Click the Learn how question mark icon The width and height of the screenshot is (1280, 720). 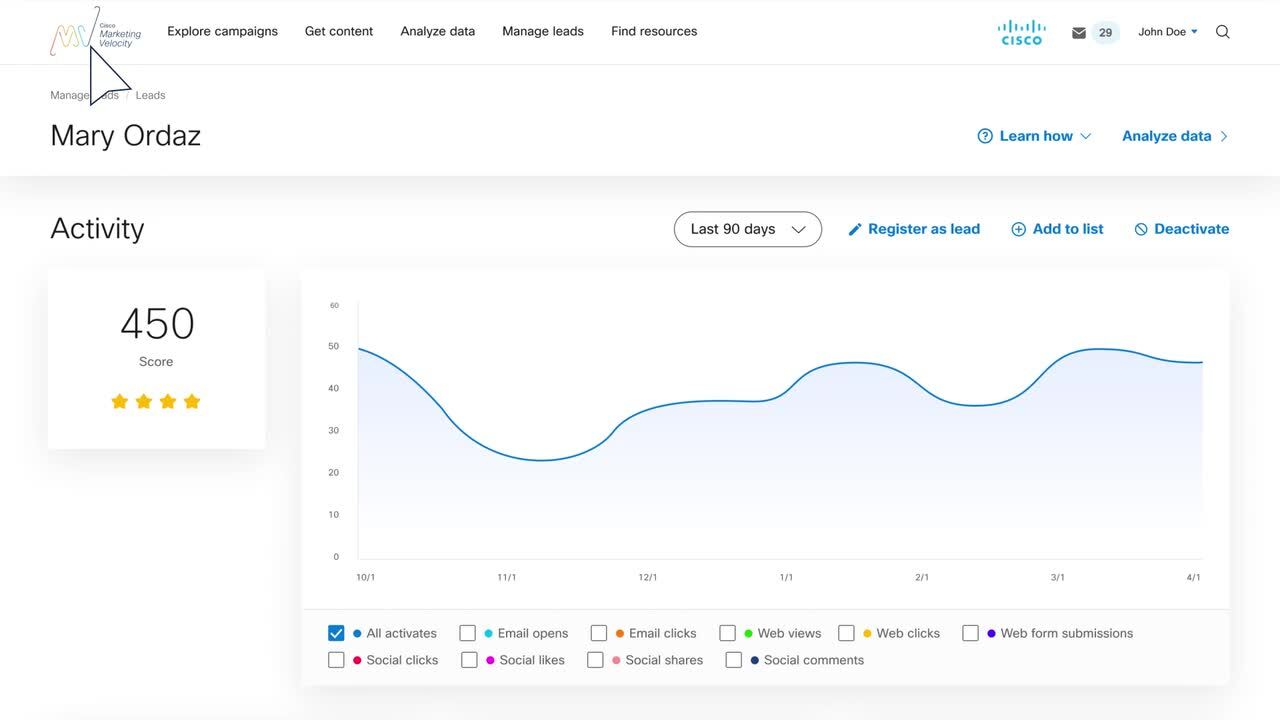coord(984,136)
